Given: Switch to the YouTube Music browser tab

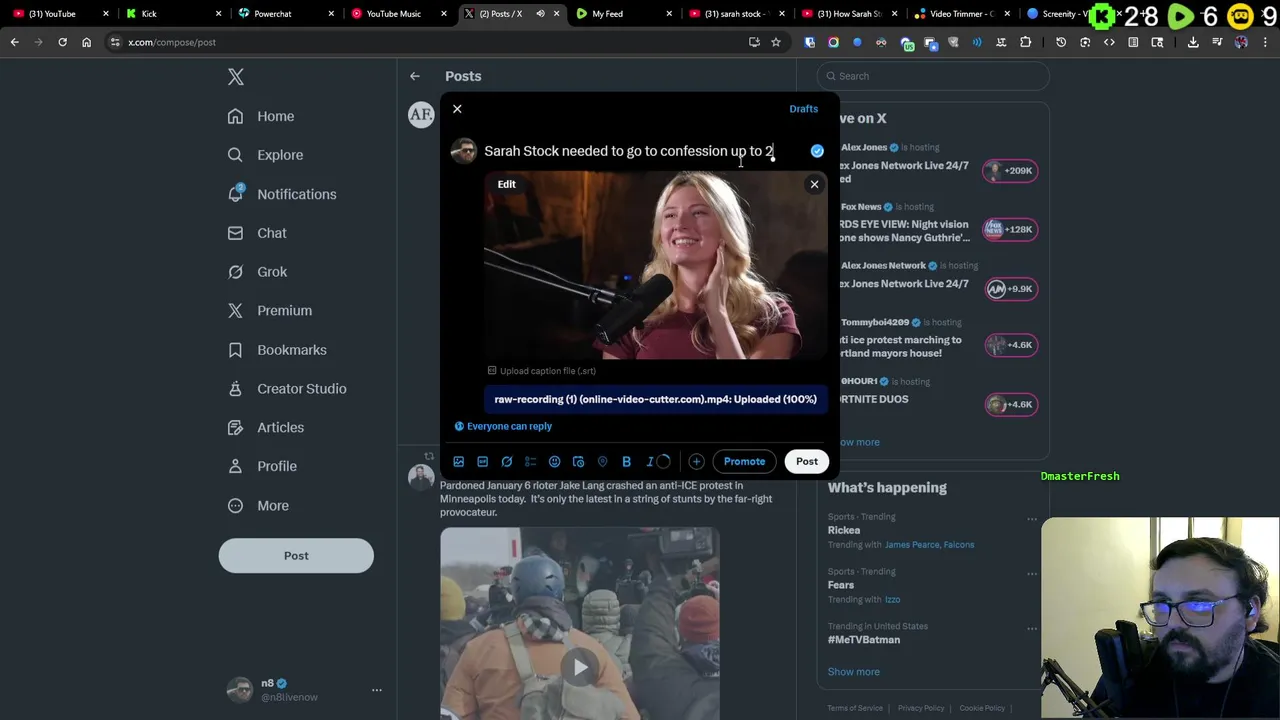Looking at the screenshot, I should [399, 14].
